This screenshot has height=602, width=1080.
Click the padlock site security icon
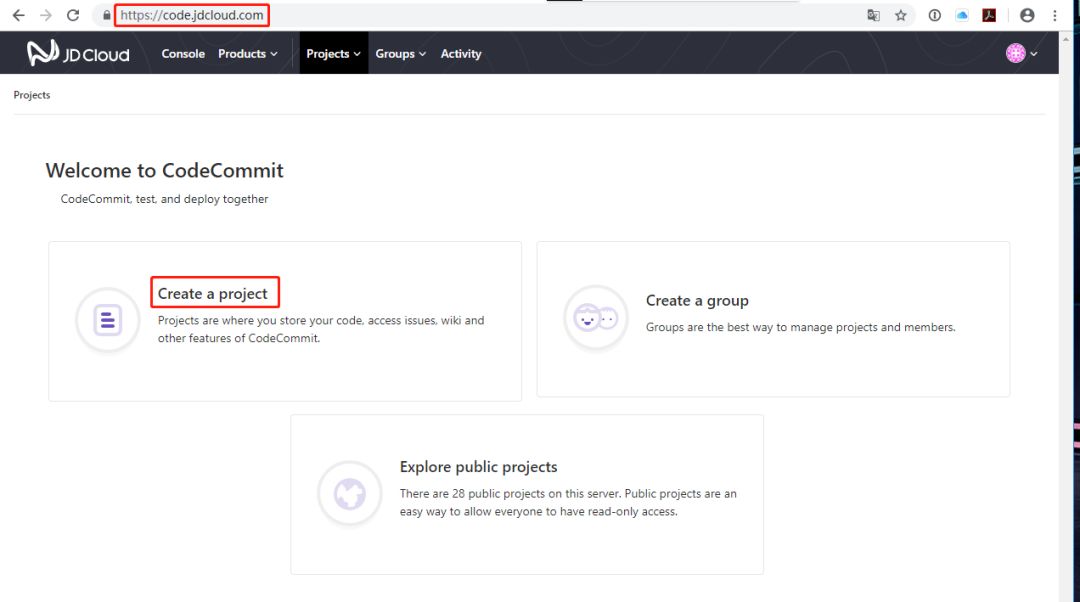(107, 15)
